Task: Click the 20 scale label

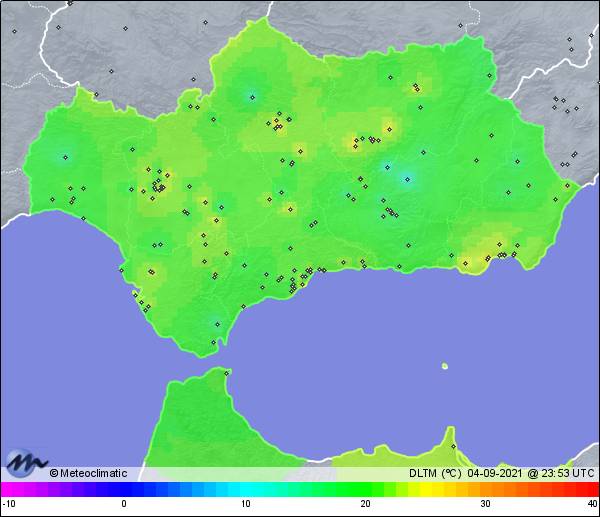Action: (x=365, y=504)
